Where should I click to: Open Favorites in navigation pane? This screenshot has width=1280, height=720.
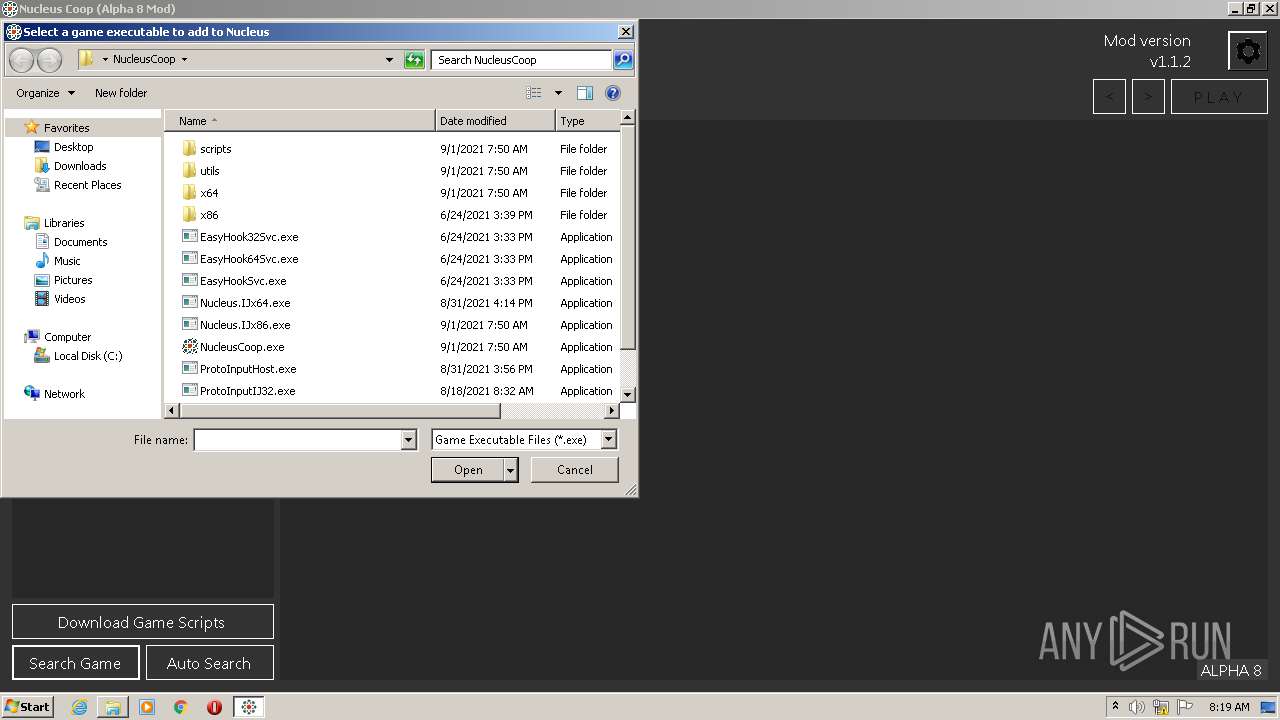(x=66, y=128)
